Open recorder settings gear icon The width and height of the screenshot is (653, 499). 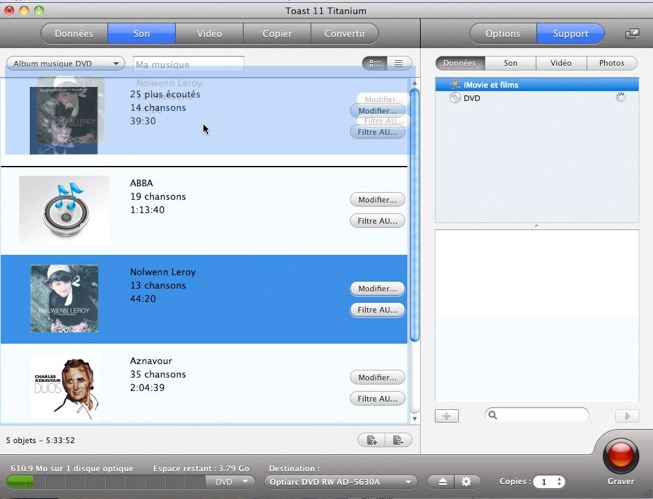pos(466,482)
